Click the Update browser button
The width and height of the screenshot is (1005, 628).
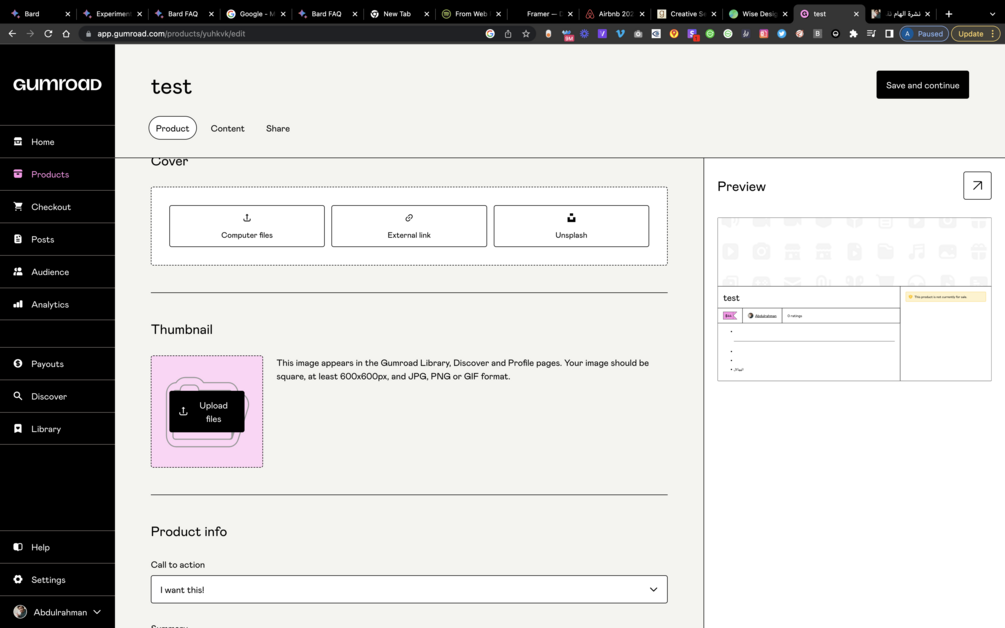point(976,33)
